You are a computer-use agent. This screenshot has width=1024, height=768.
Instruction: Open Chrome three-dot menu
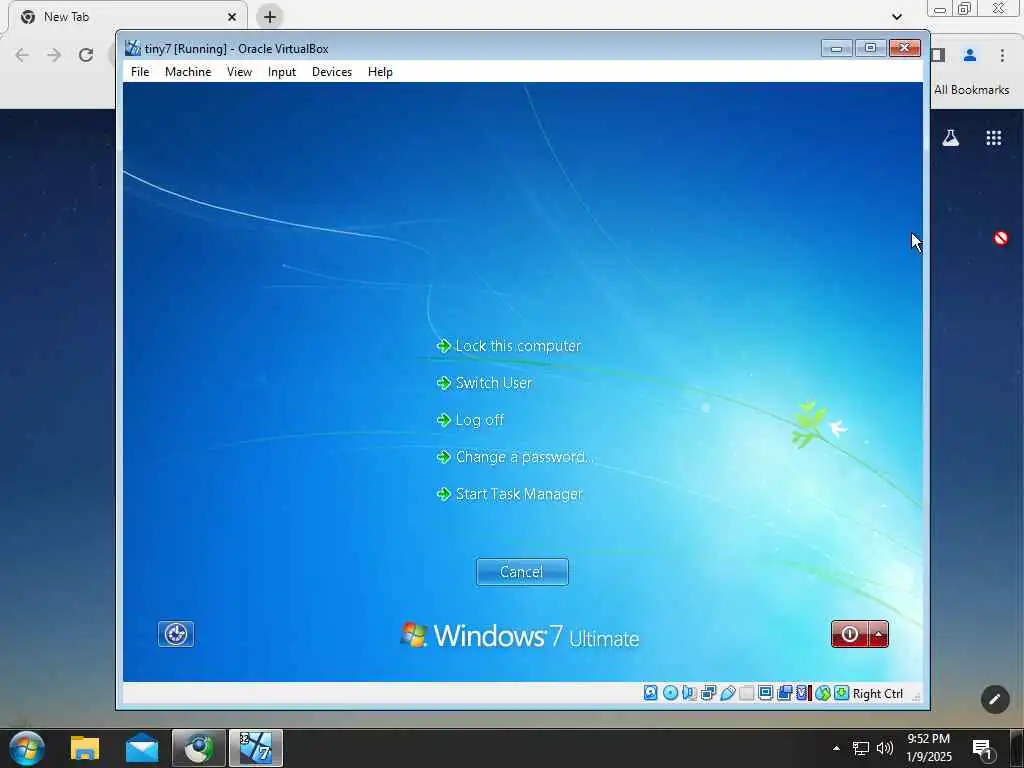pos(1002,56)
